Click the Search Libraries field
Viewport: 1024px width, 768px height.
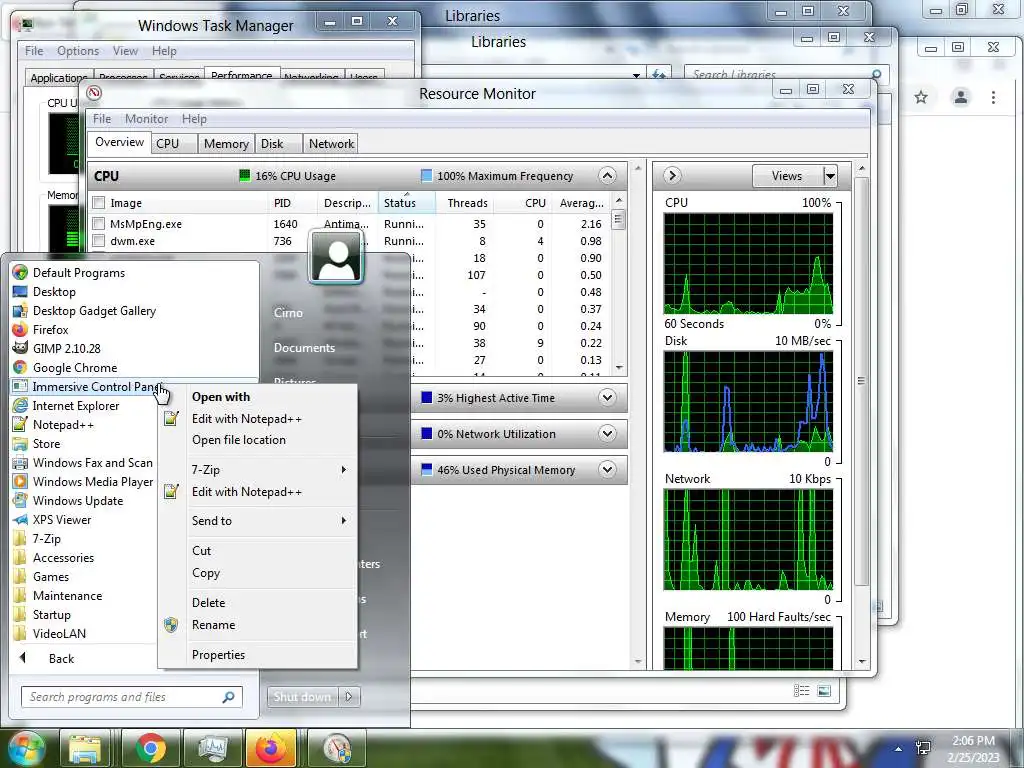click(x=787, y=74)
